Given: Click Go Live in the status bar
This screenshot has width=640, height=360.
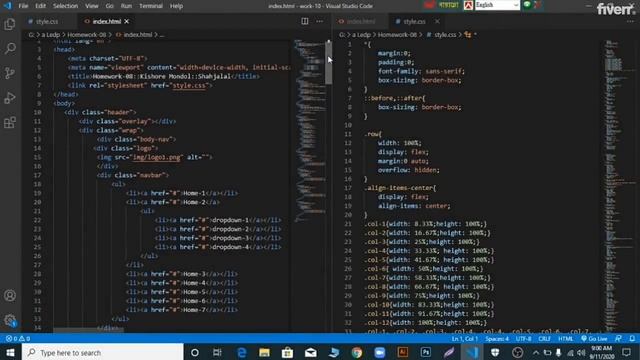Looking at the screenshot, I should [594, 339].
